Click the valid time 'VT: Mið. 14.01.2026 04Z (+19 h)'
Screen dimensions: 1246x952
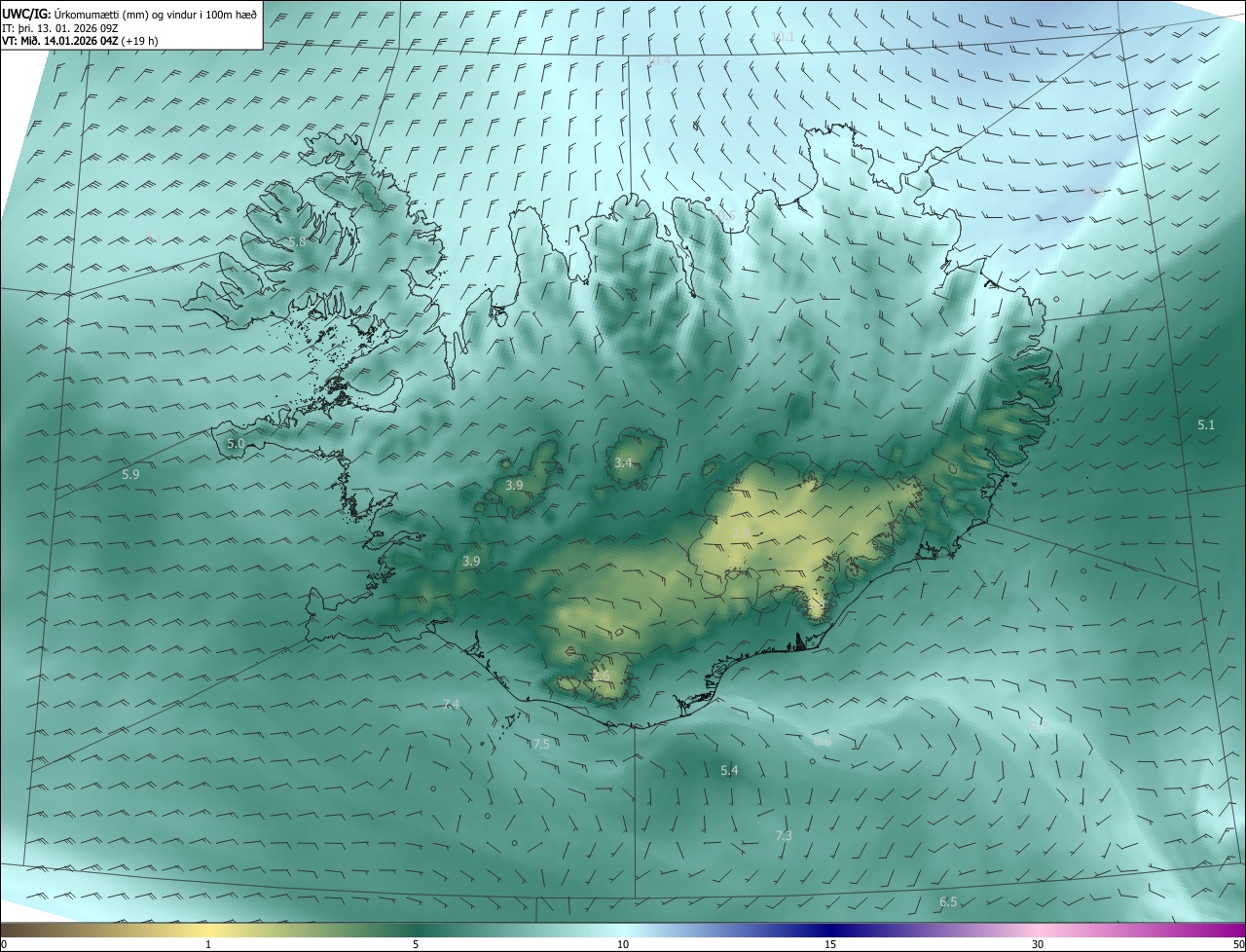pos(80,41)
